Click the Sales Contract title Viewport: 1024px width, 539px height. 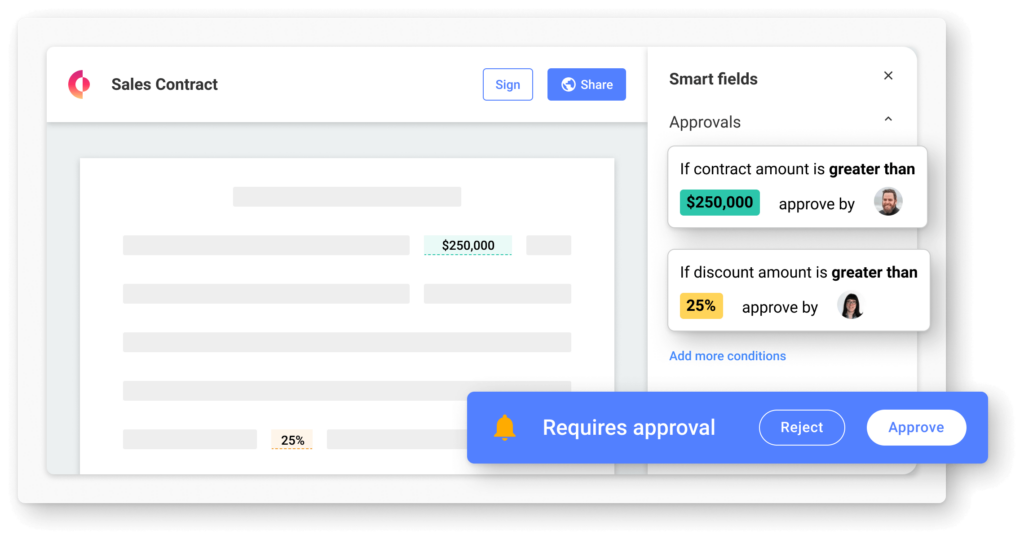165,84
